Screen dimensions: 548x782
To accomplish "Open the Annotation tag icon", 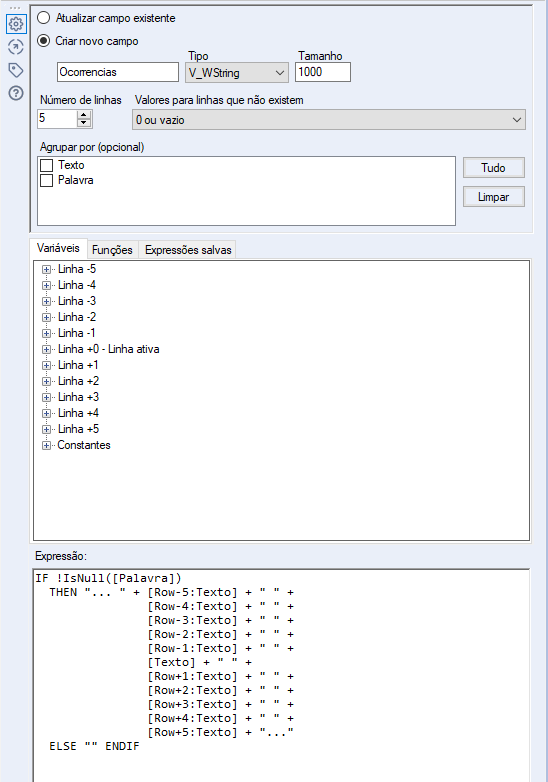I will tap(16, 70).
